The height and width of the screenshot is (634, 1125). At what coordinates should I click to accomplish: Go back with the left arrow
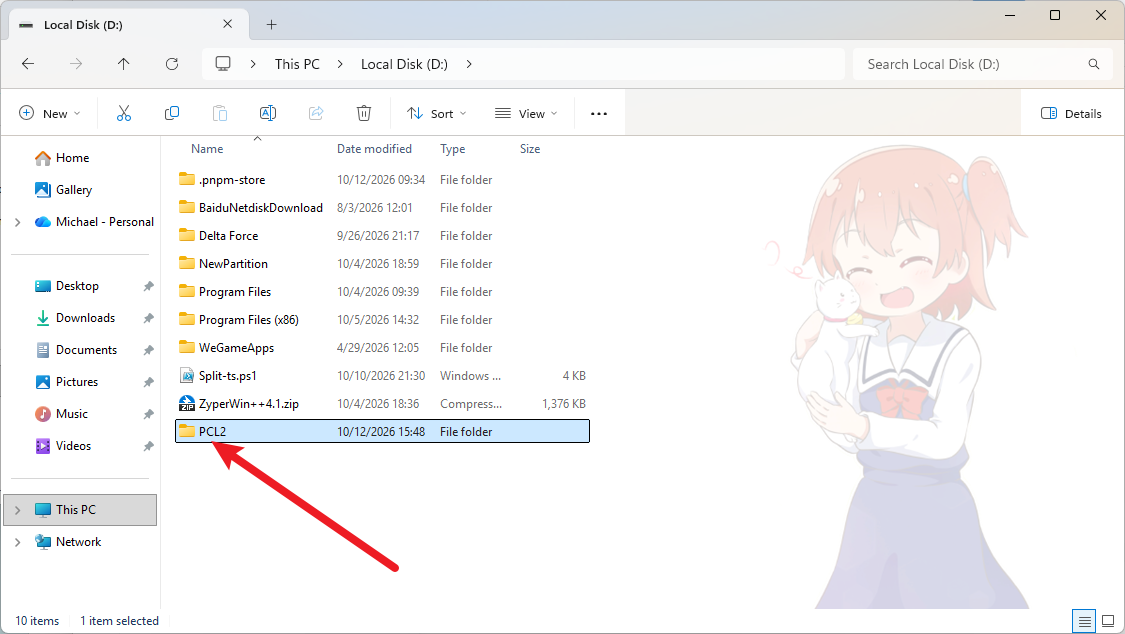[28, 64]
